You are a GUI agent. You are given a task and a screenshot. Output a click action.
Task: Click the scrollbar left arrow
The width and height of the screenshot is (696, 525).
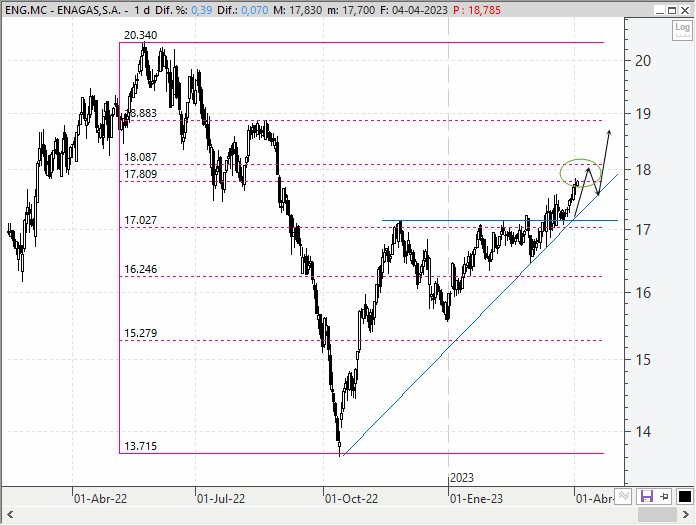(x=10, y=515)
